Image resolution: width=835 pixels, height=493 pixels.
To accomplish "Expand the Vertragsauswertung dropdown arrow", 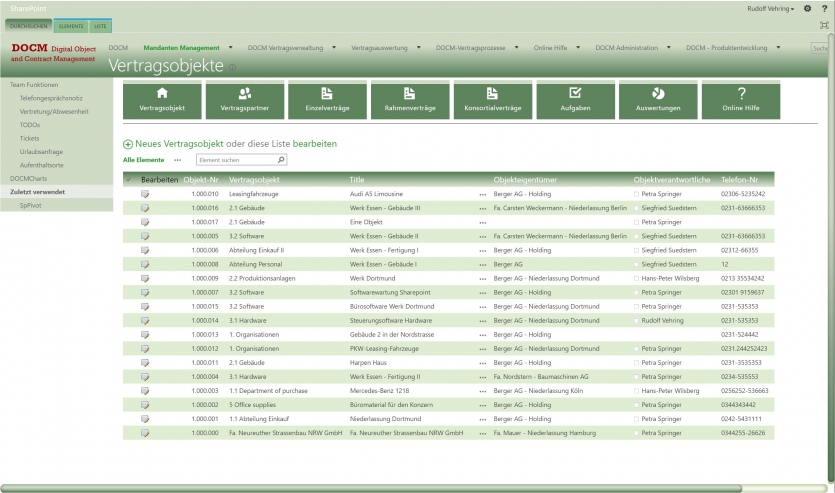I will click(x=419, y=47).
